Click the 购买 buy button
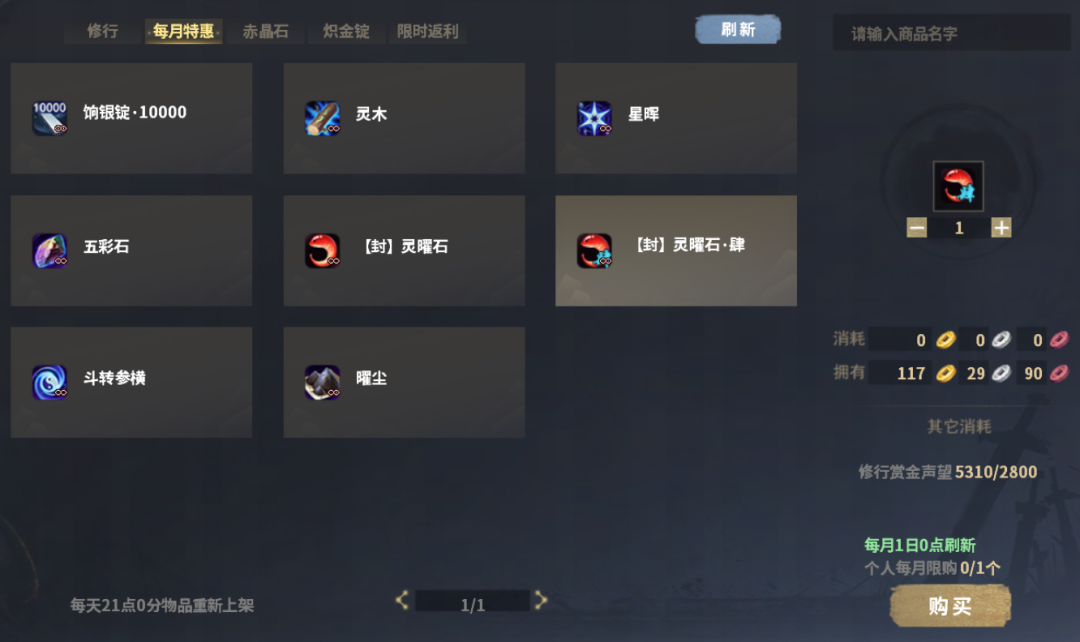Image resolution: width=1080 pixels, height=642 pixels. pyautogui.click(x=950, y=605)
